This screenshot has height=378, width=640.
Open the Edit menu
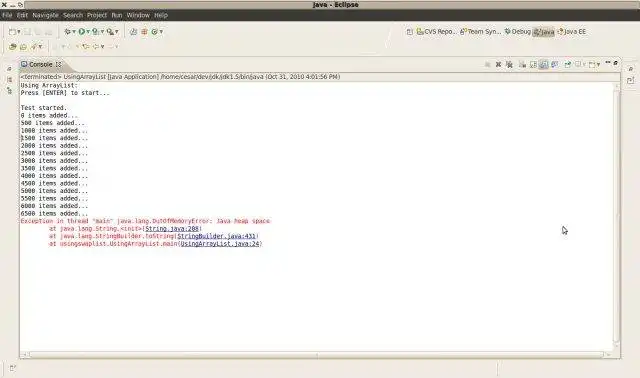click(x=22, y=15)
